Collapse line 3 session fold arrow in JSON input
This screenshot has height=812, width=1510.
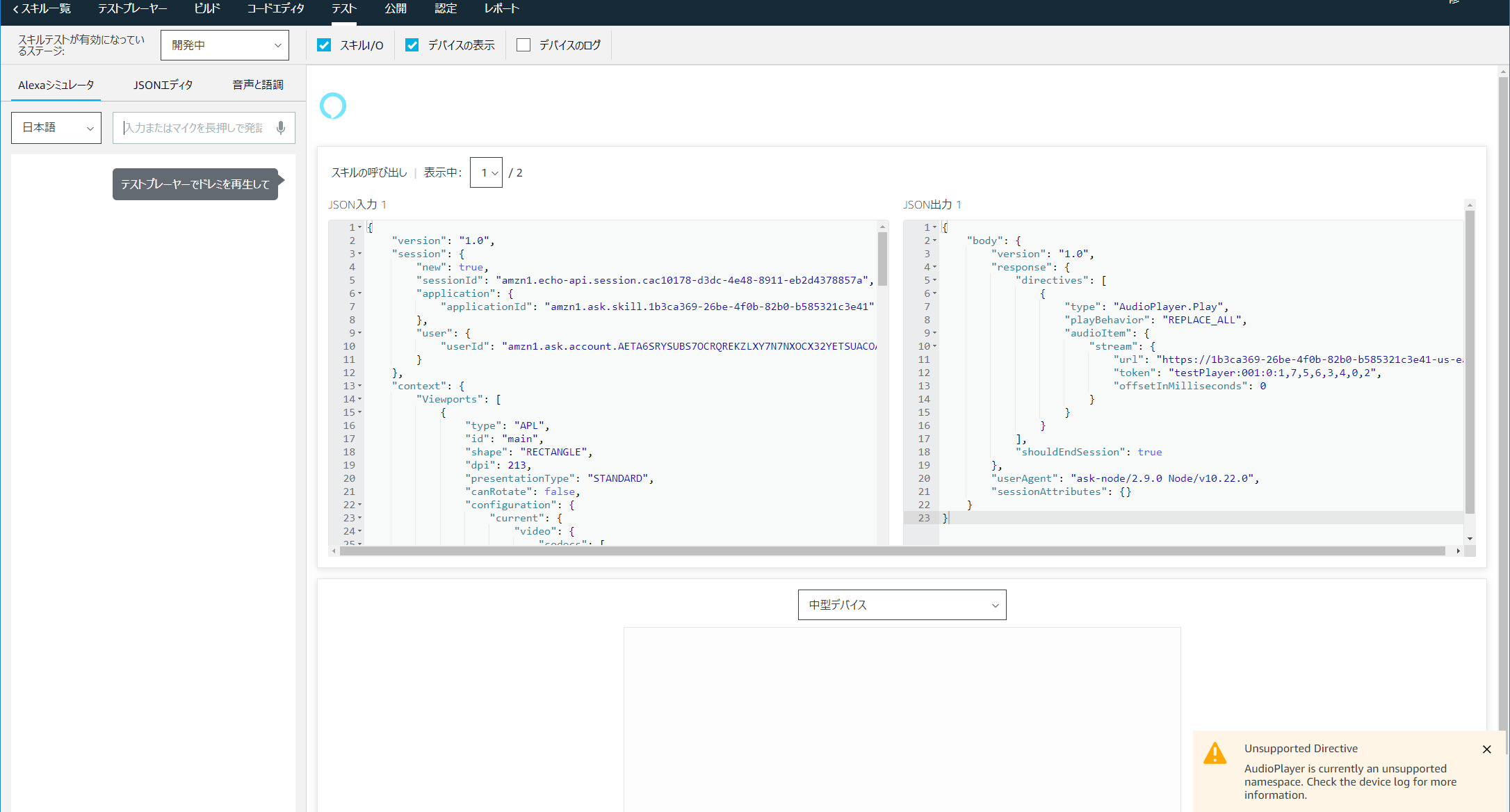(359, 254)
